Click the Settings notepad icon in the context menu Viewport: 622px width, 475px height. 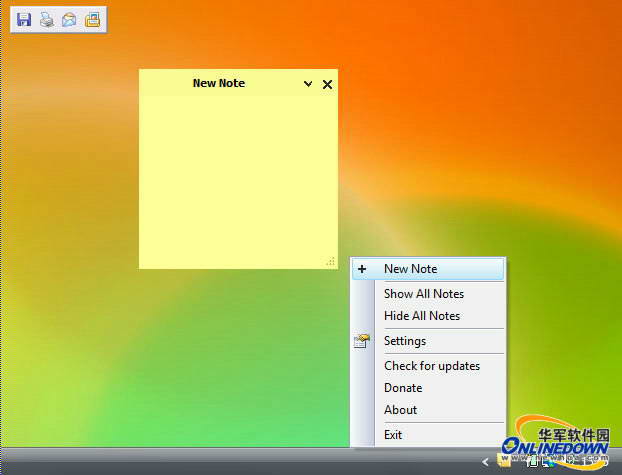361,341
